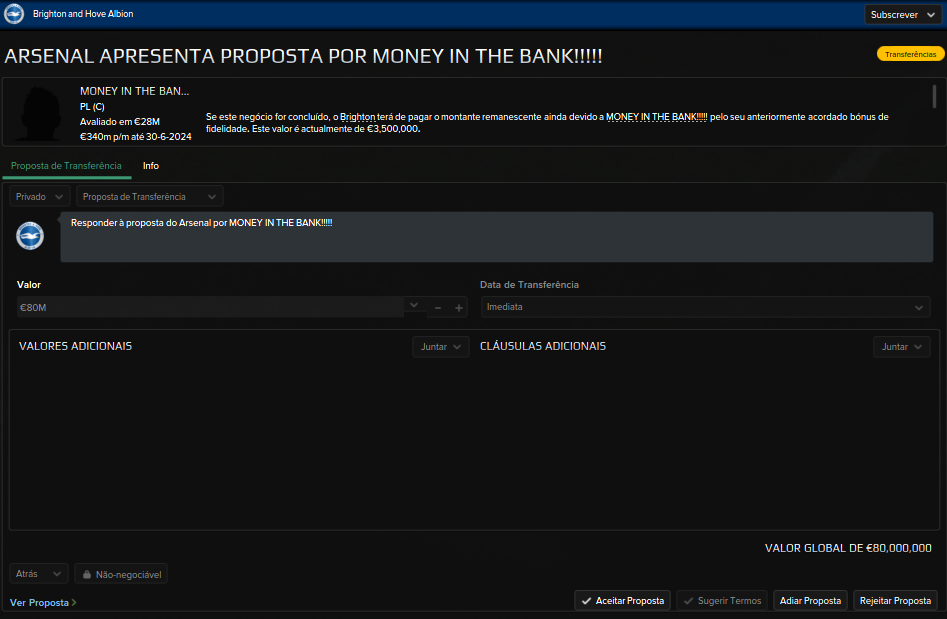Click Brighton and Hove Albion title text
The width and height of the screenshot is (947, 619).
(x=83, y=14)
